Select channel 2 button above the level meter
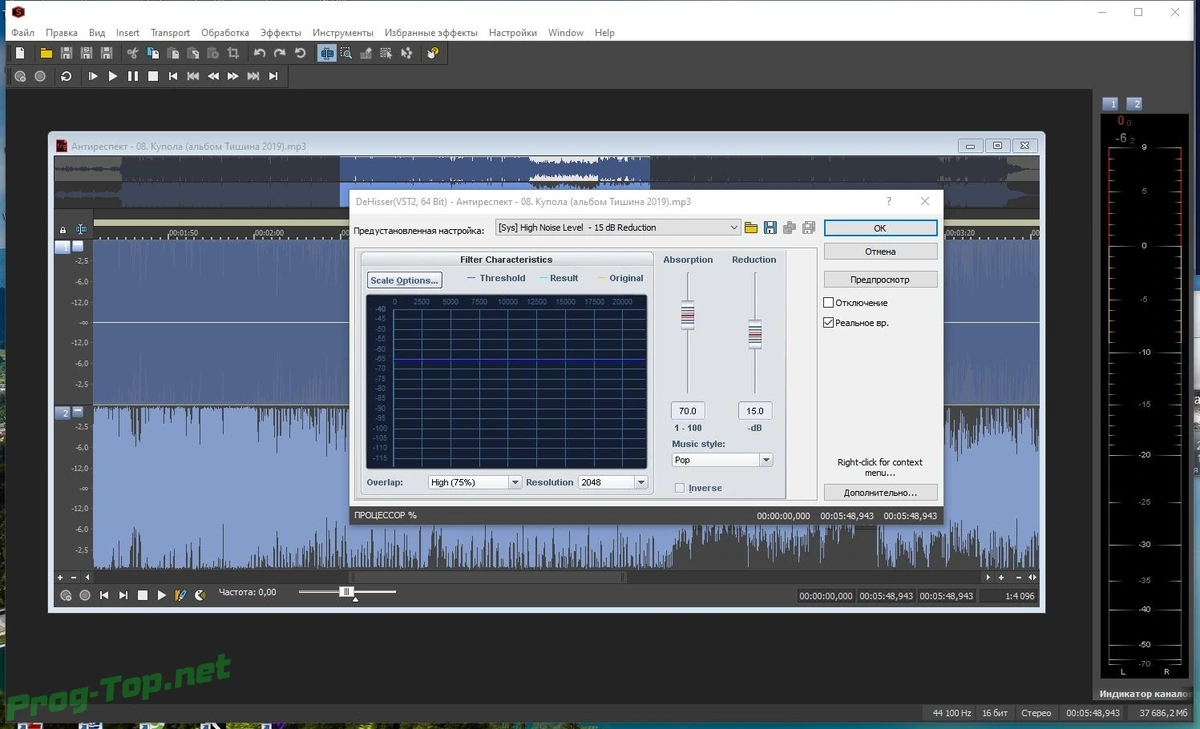 point(1134,104)
